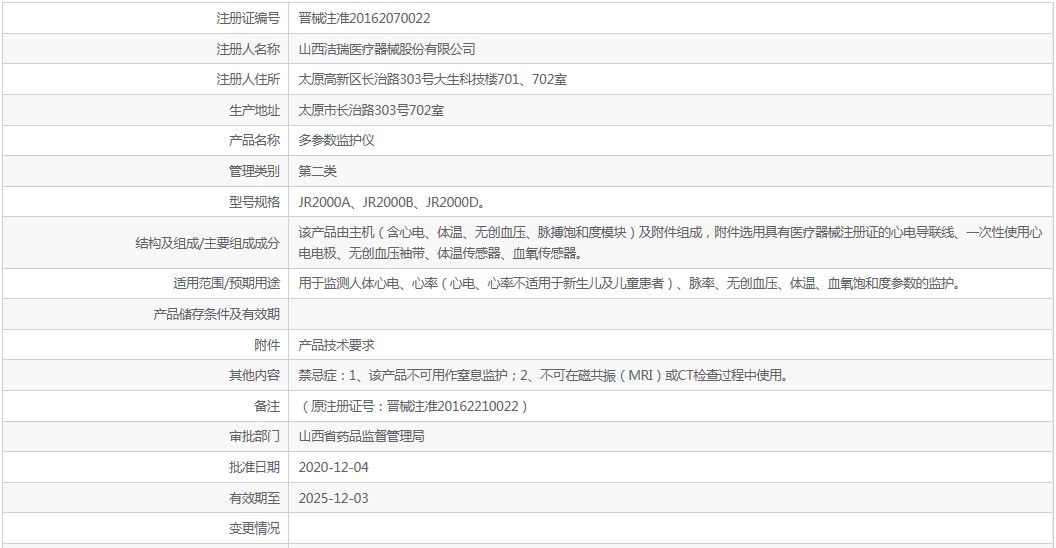Select contraindication text starting 禁忌症
This screenshot has width=1056, height=548.
coord(543,375)
